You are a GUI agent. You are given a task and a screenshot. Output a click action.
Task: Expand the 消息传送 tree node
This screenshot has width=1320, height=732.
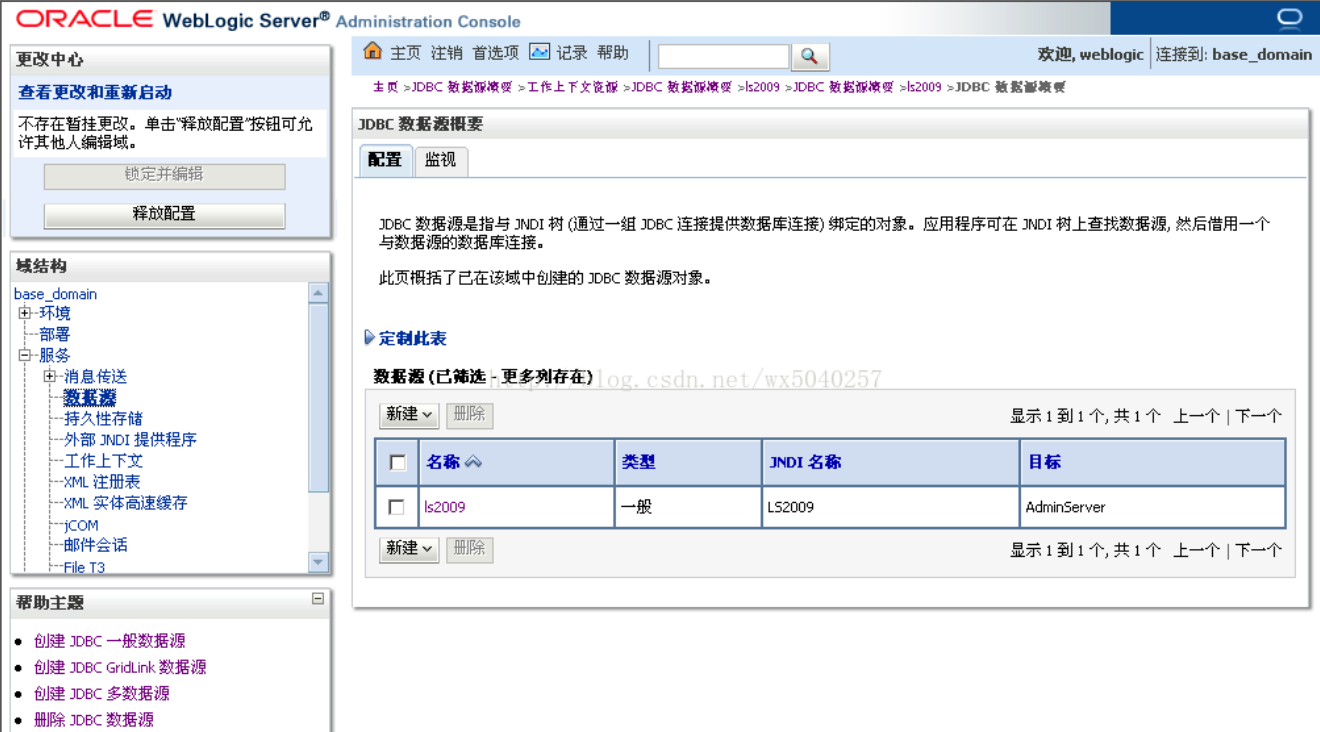click(50, 376)
